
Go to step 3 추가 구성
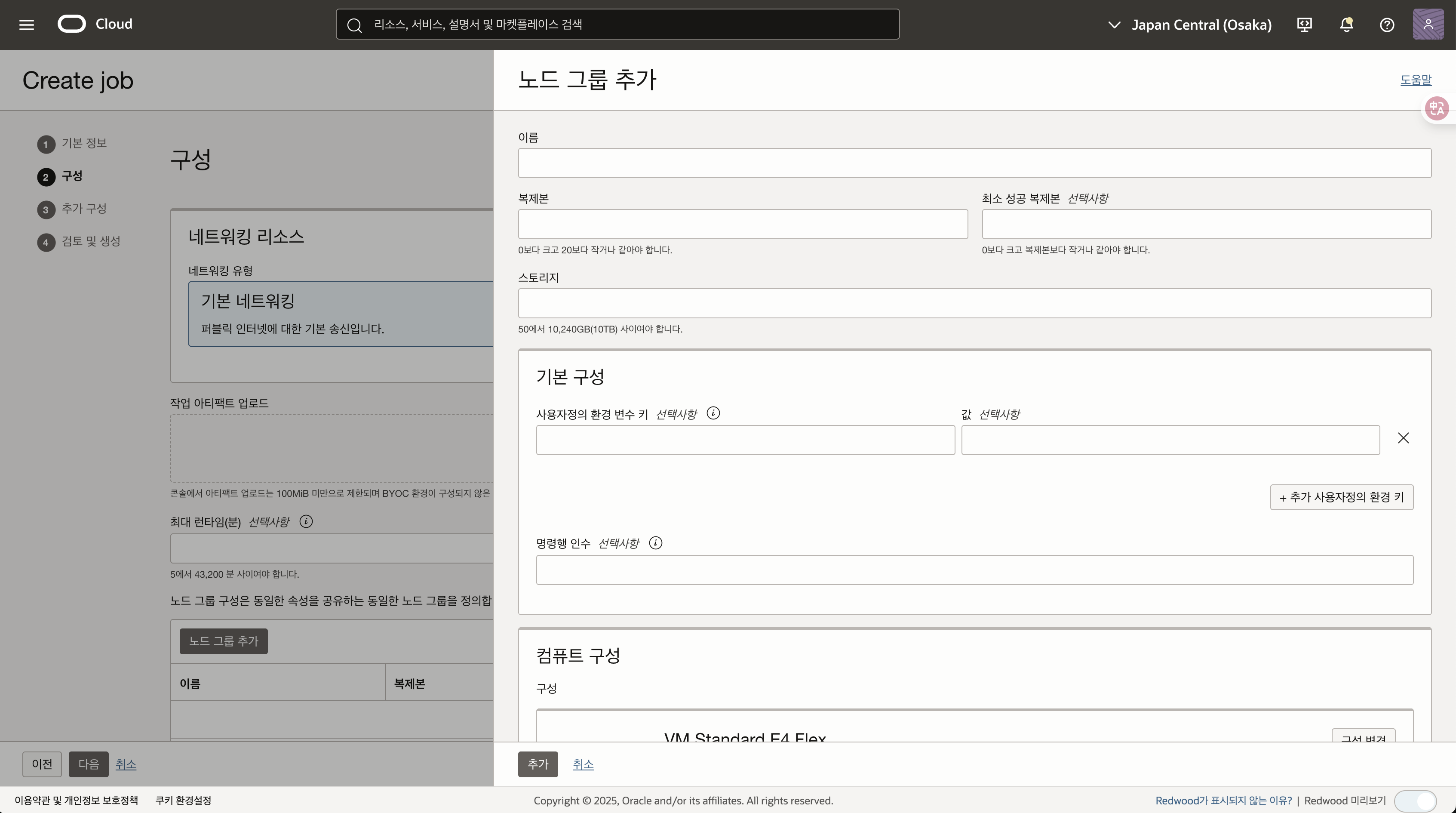(x=84, y=209)
